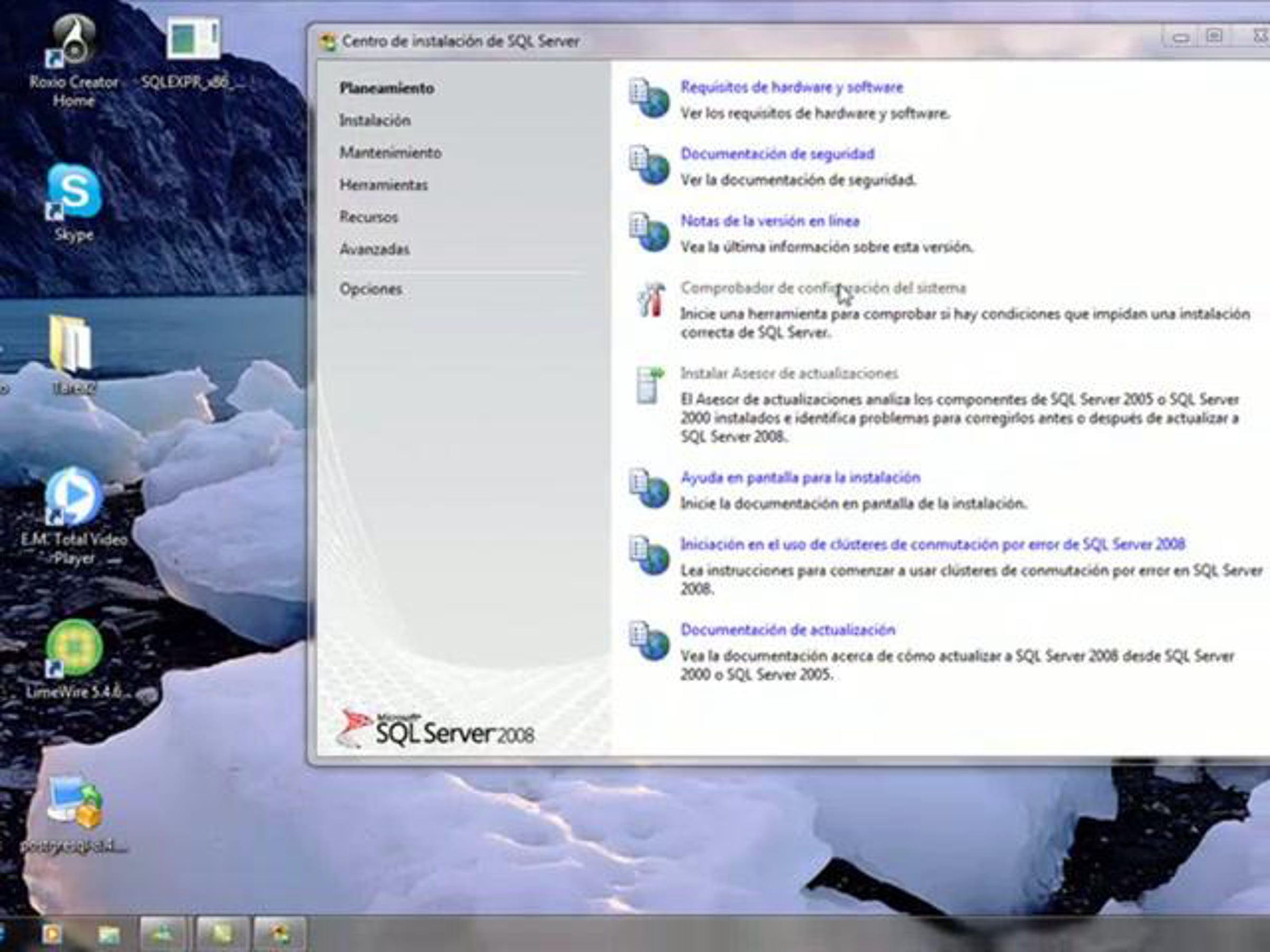
Task: Click the icon next to Documentación de seguridad
Action: (x=649, y=165)
